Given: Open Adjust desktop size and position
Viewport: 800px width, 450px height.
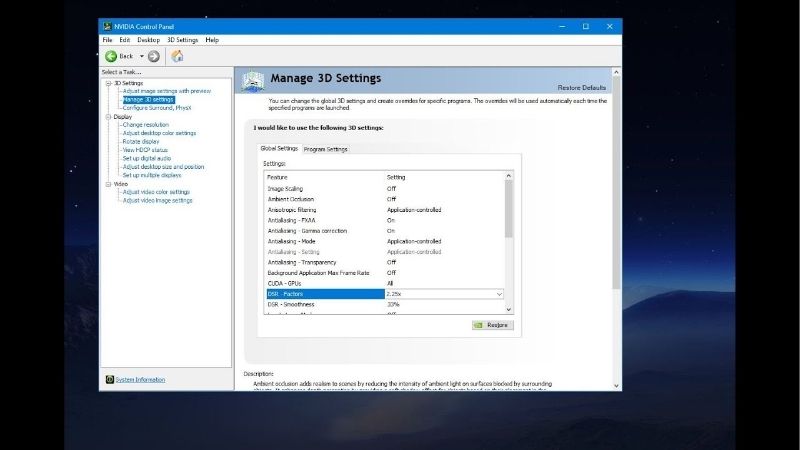Looking at the screenshot, I should coord(163,167).
